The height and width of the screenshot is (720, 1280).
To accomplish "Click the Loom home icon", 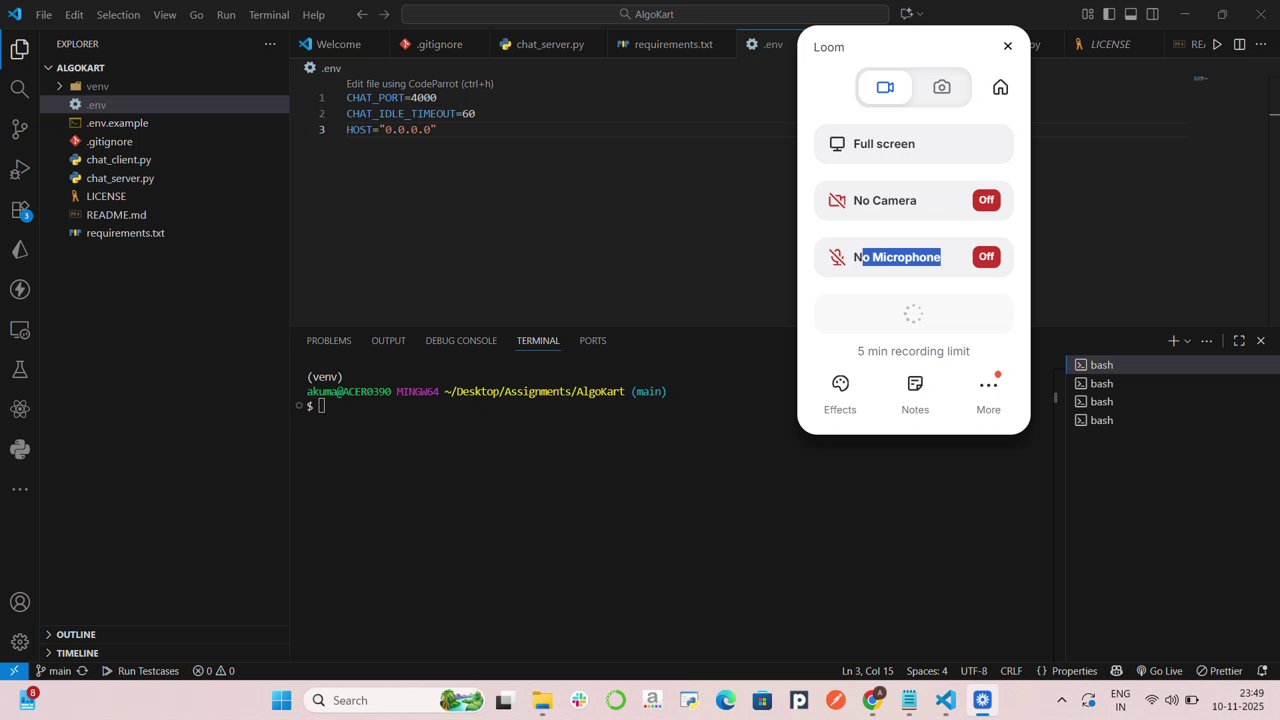I will click(x=1000, y=87).
